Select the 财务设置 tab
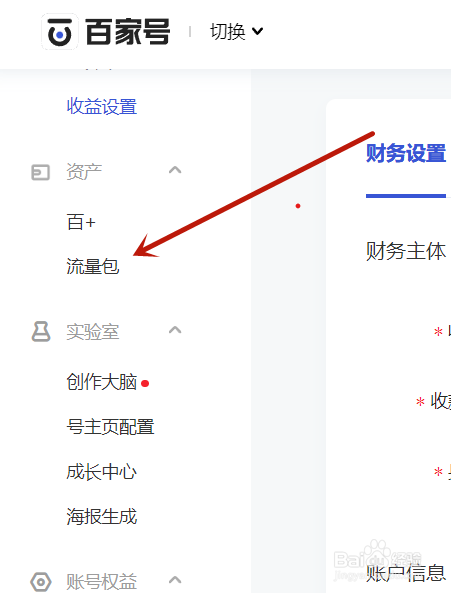Image resolution: width=451 pixels, height=593 pixels. point(406,154)
